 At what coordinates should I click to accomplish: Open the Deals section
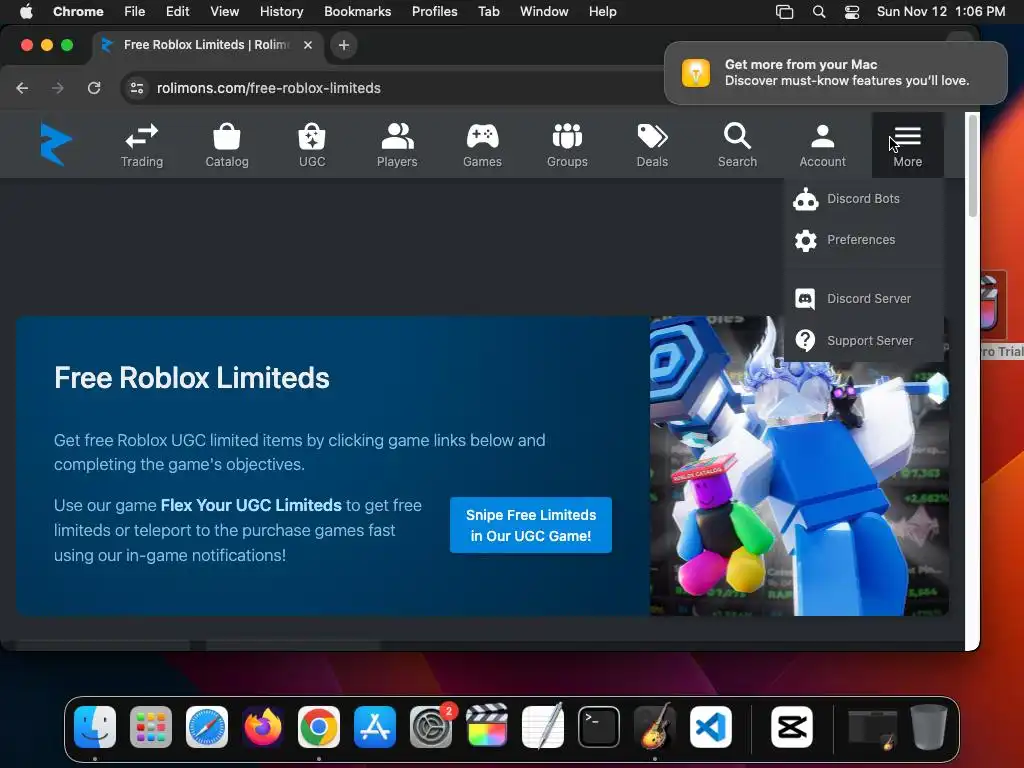(x=652, y=145)
